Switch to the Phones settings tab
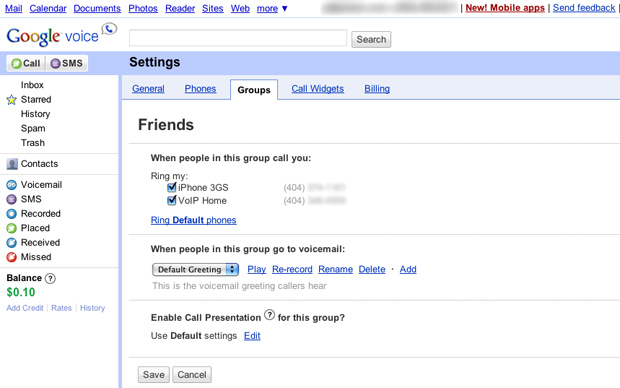Viewport: 620px width, 388px height. 200,89
